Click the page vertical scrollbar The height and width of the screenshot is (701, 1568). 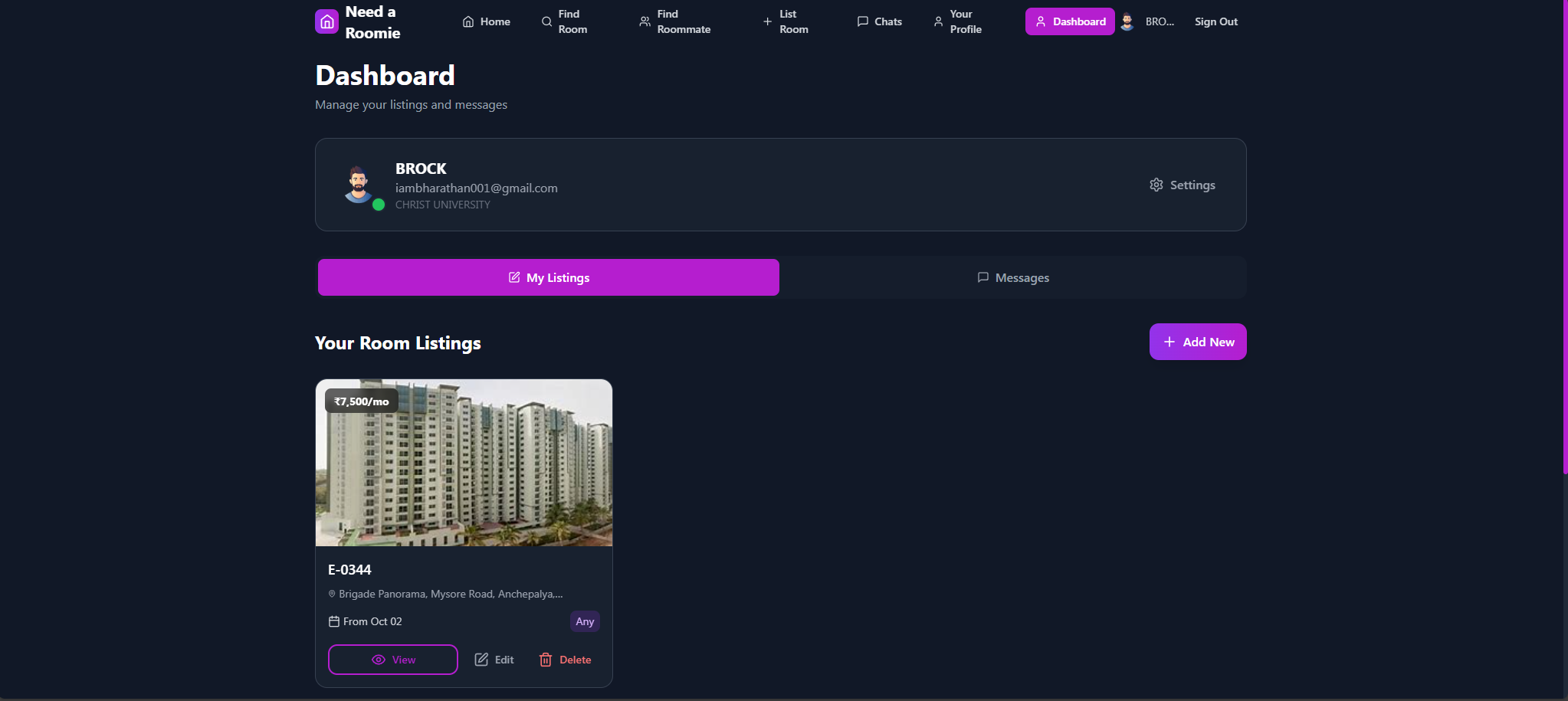click(x=1565, y=237)
